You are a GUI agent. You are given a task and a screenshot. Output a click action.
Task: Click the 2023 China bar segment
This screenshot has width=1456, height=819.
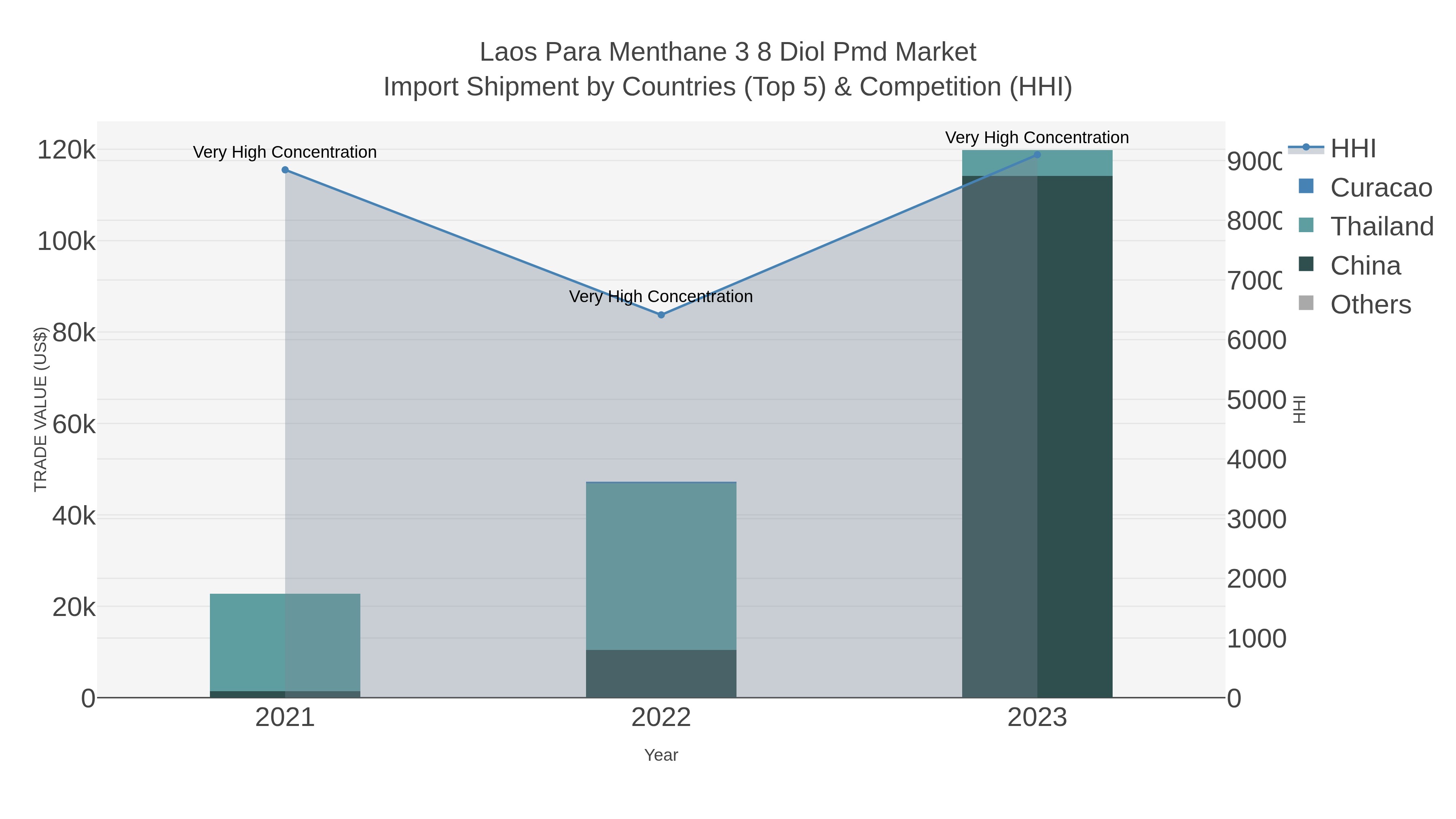point(1037,437)
